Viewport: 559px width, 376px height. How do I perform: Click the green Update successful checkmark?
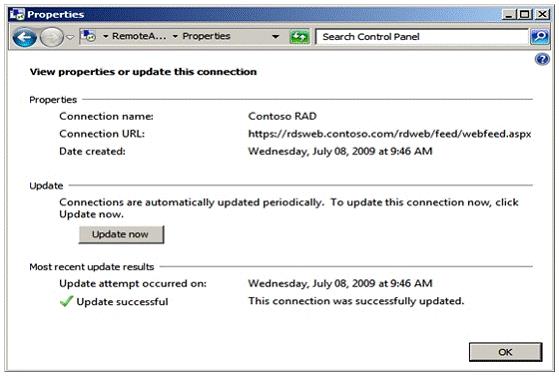[66, 302]
